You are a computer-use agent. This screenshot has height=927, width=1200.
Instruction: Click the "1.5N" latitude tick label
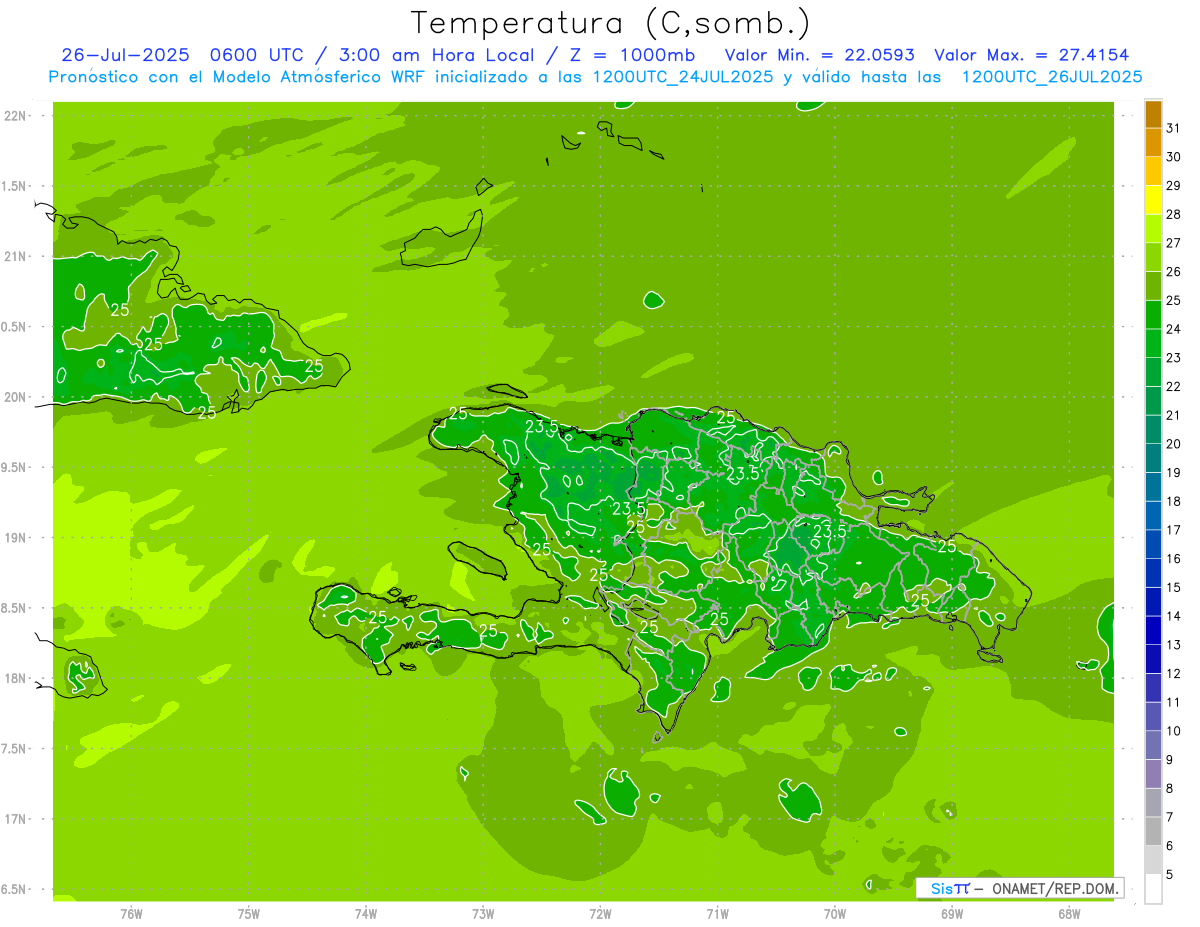point(15,186)
